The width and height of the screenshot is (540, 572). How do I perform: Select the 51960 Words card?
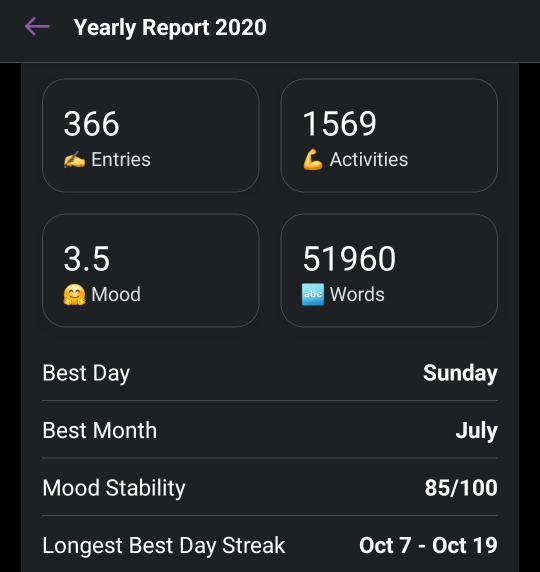pos(389,270)
